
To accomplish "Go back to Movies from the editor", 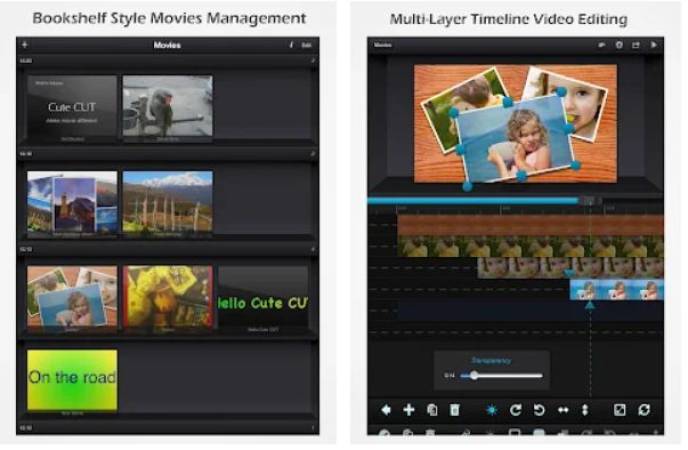I will [382, 45].
